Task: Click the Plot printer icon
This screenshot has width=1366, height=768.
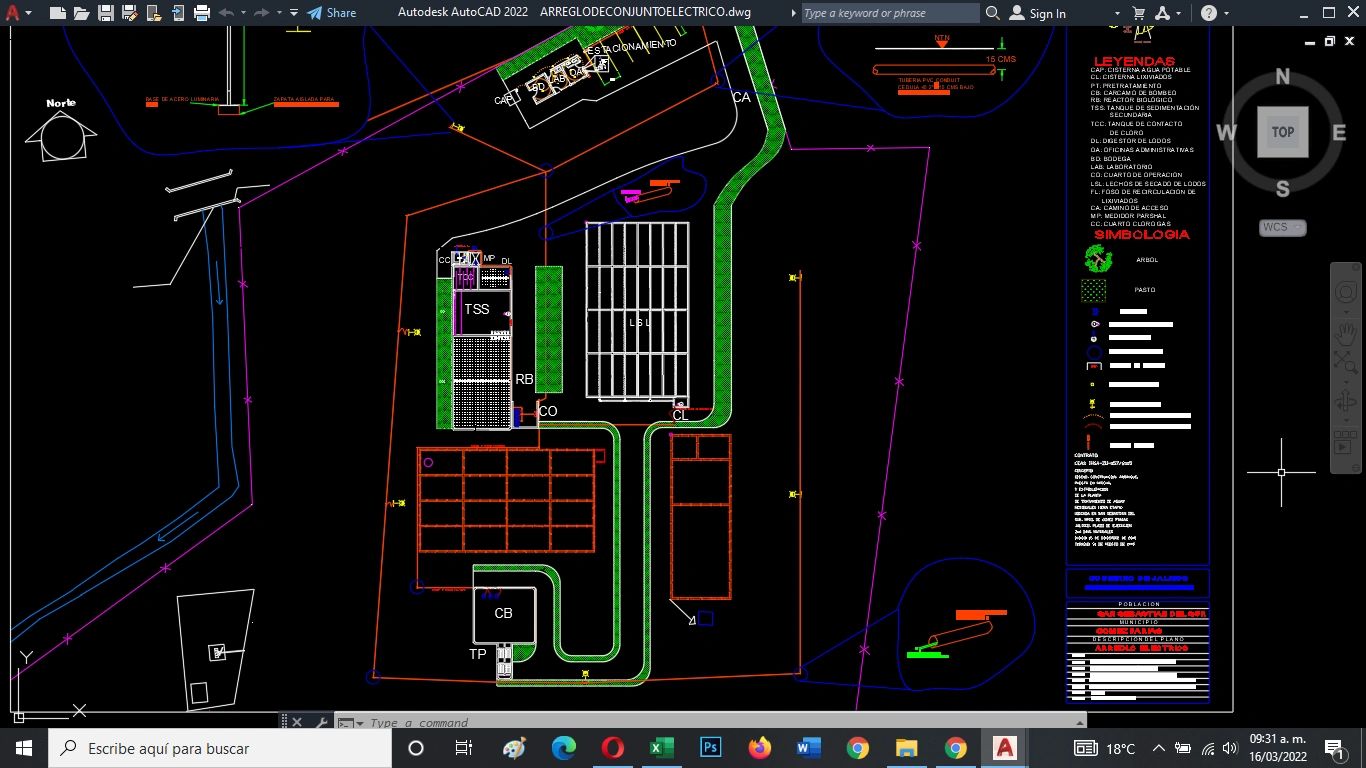Action: tap(202, 13)
